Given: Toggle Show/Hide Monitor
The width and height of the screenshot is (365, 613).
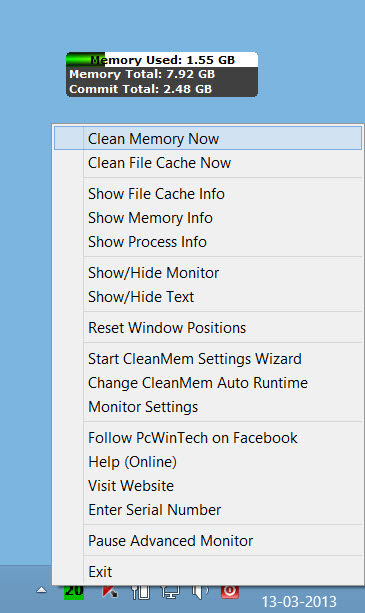Looking at the screenshot, I should coord(208,273).
